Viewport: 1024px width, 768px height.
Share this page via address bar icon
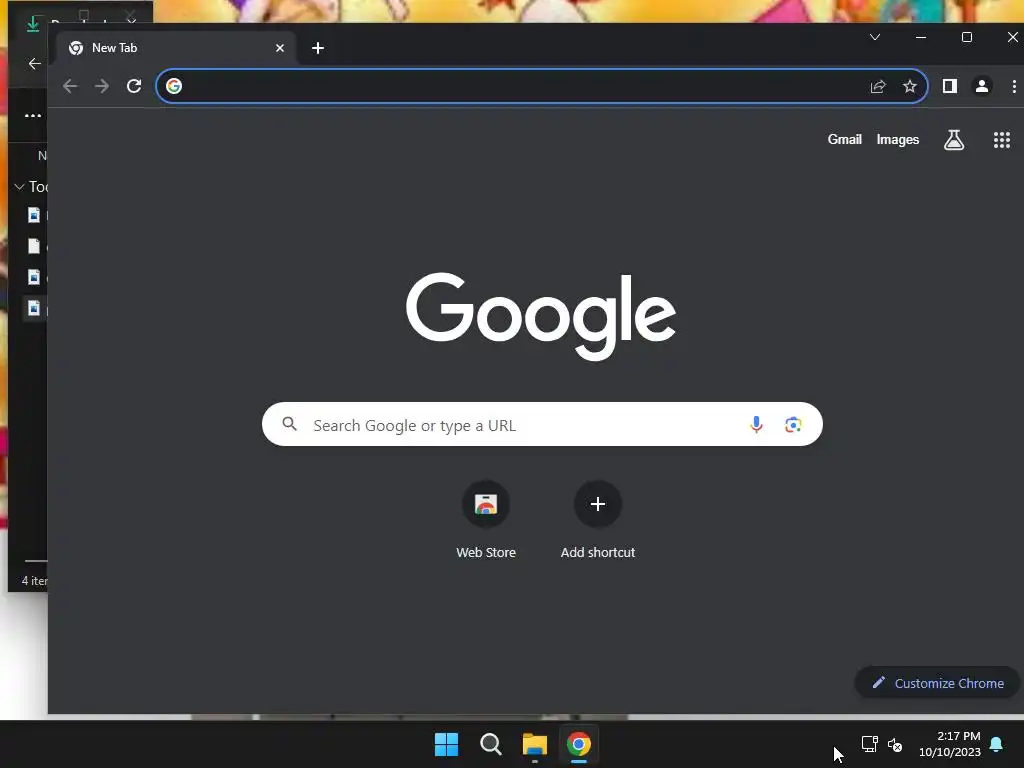pos(878,86)
